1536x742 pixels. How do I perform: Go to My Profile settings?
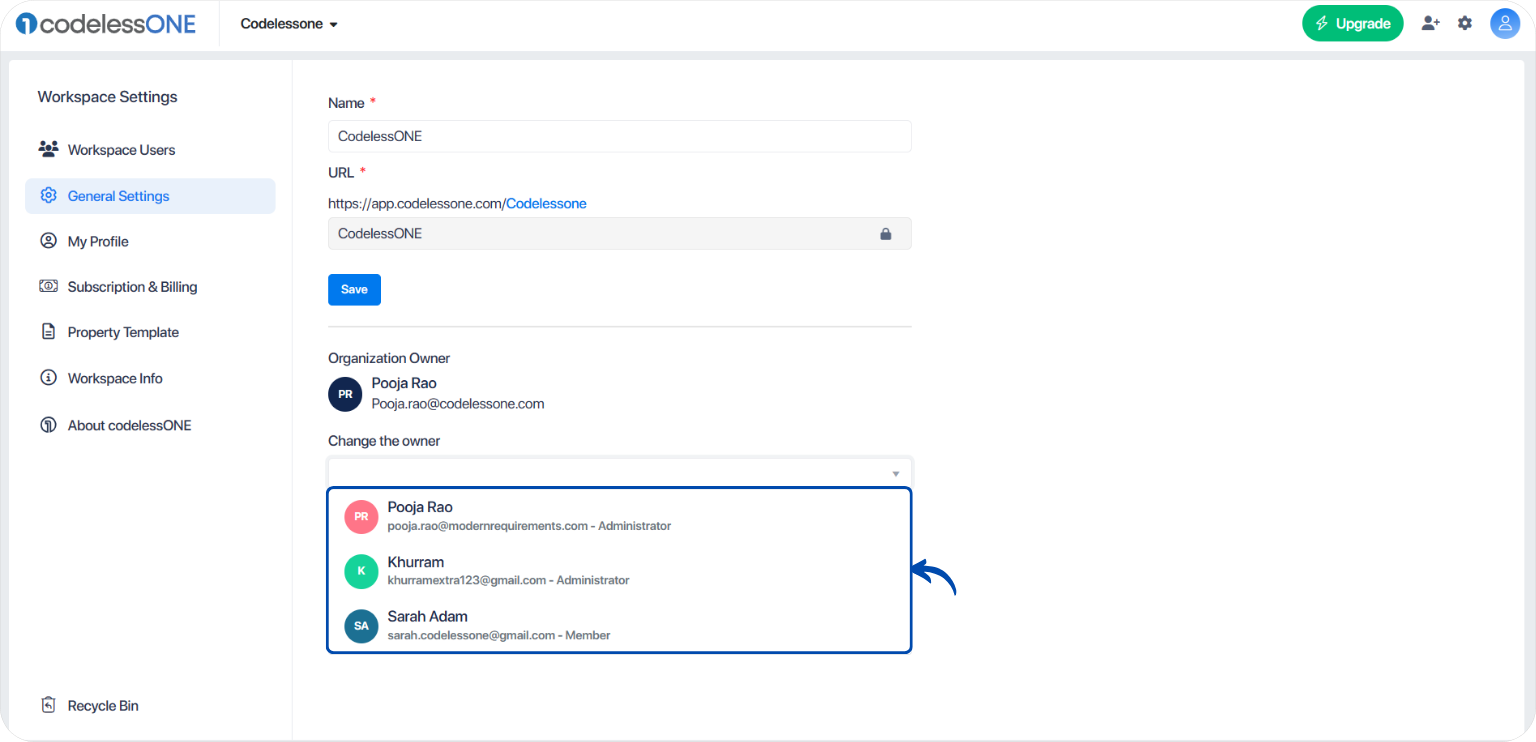point(150,241)
